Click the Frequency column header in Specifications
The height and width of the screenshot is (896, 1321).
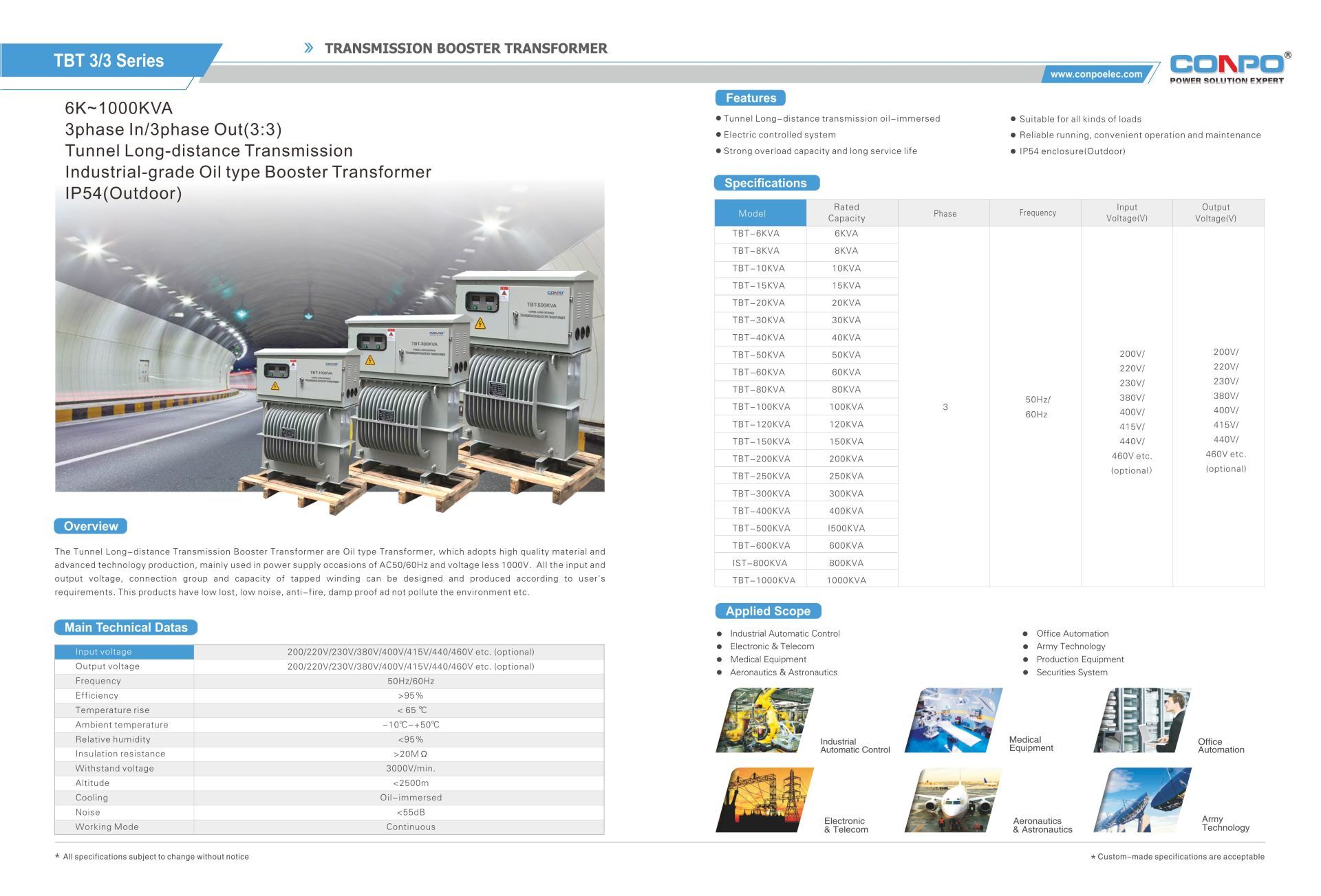(x=1035, y=213)
